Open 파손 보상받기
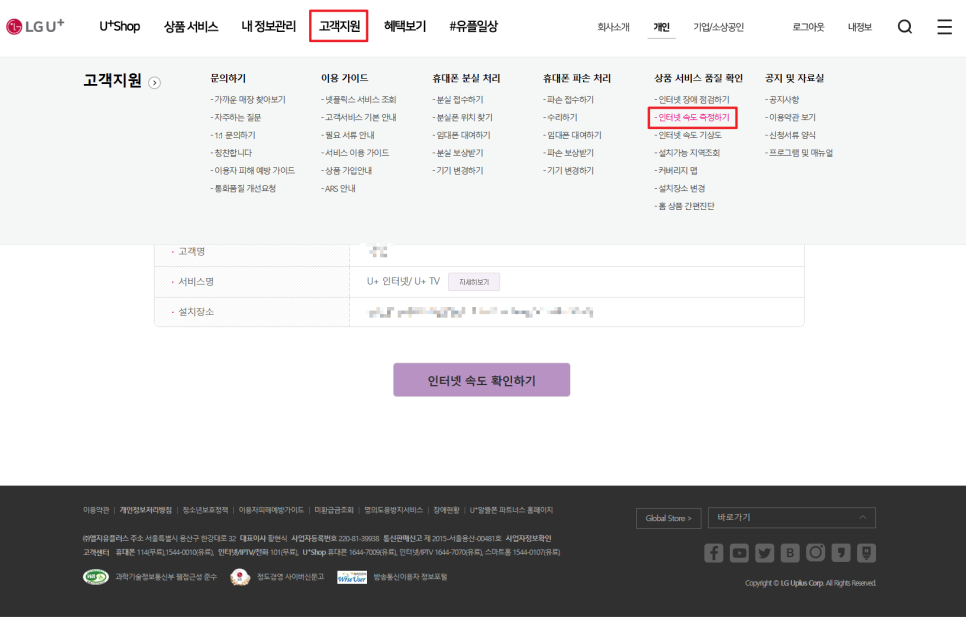The width and height of the screenshot is (966, 627). 569,153
